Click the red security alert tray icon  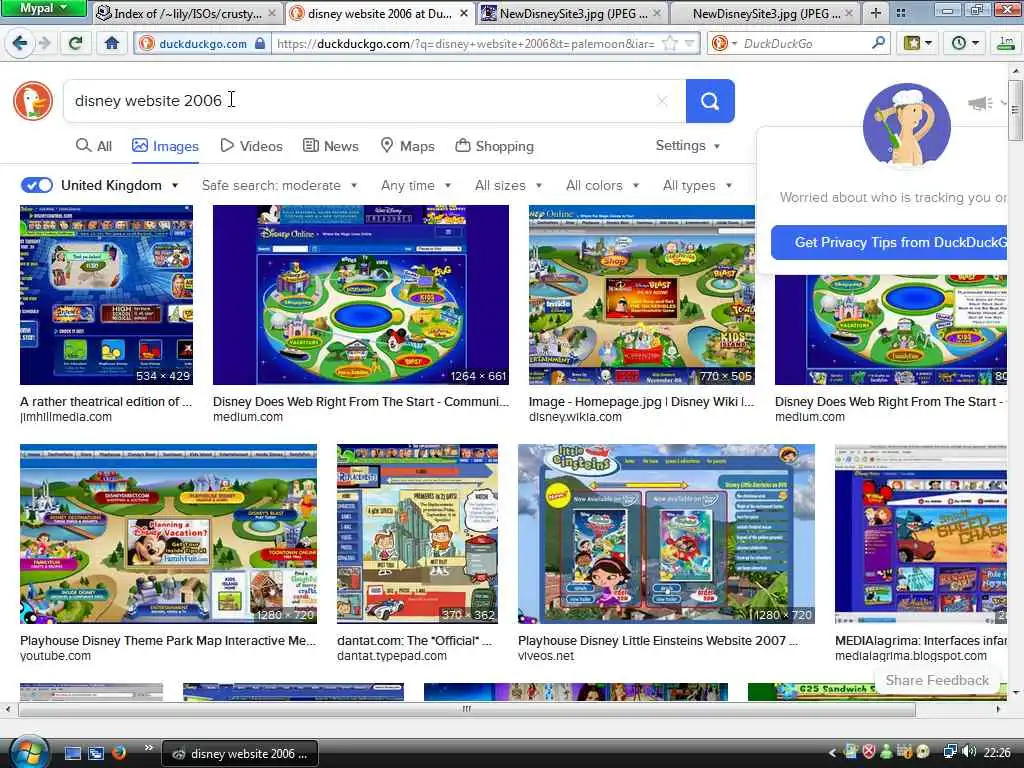868,752
